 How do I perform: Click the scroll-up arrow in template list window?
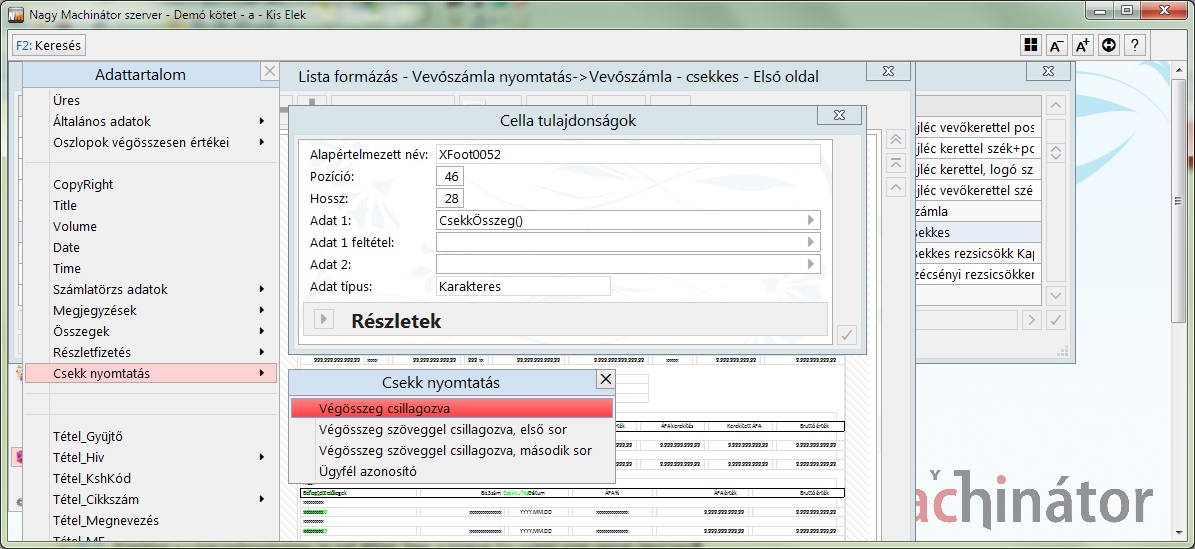pyautogui.click(x=1056, y=106)
